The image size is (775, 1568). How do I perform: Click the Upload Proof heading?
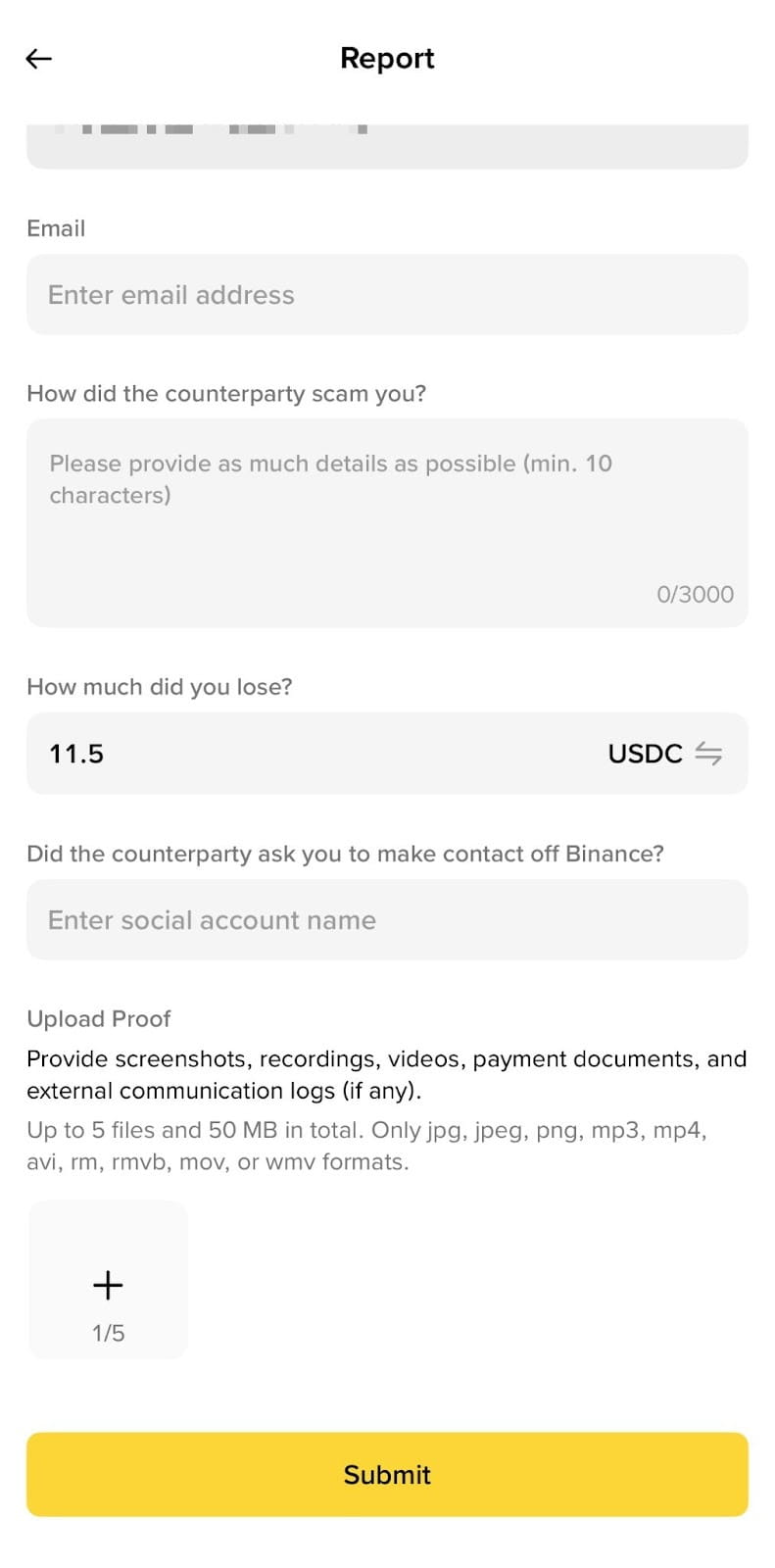tap(99, 1019)
